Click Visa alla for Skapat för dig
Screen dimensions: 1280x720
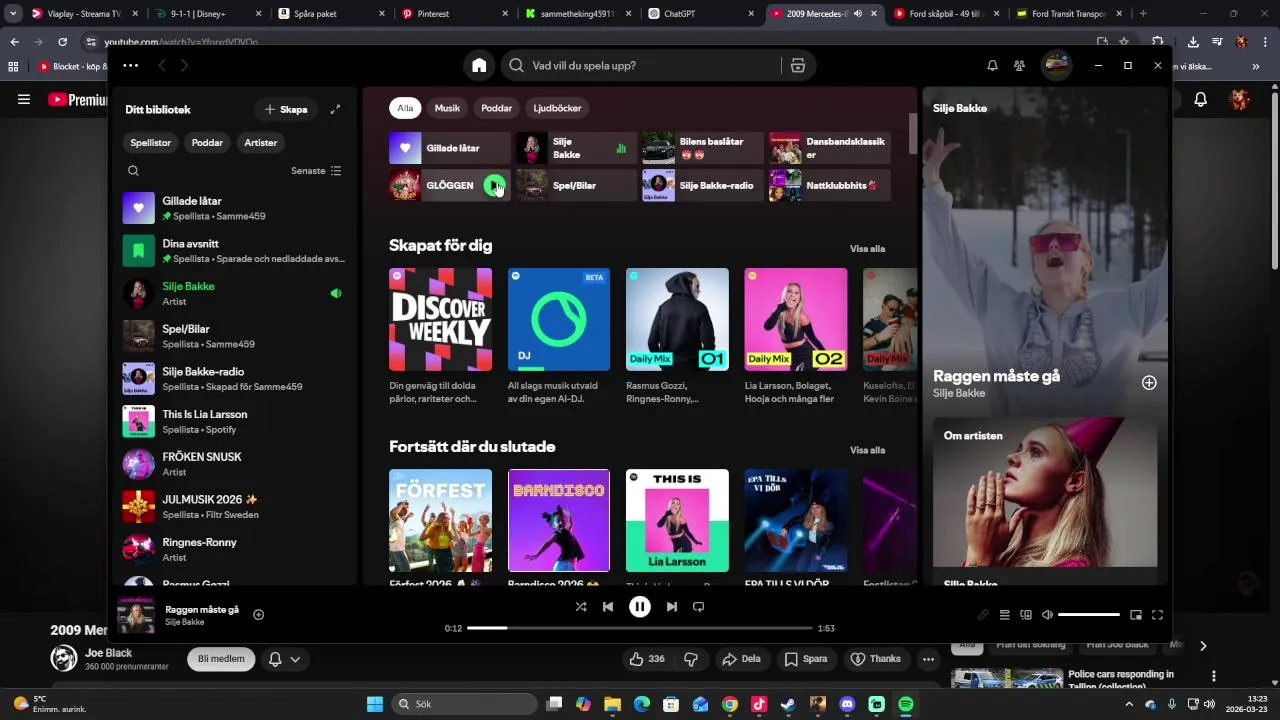(x=867, y=249)
